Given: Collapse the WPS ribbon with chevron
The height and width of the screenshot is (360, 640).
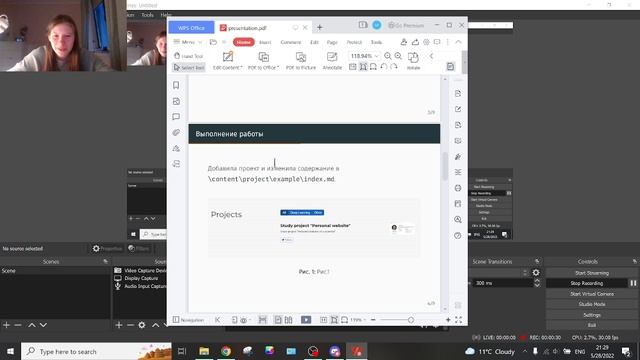Looking at the screenshot, I should [x=458, y=42].
